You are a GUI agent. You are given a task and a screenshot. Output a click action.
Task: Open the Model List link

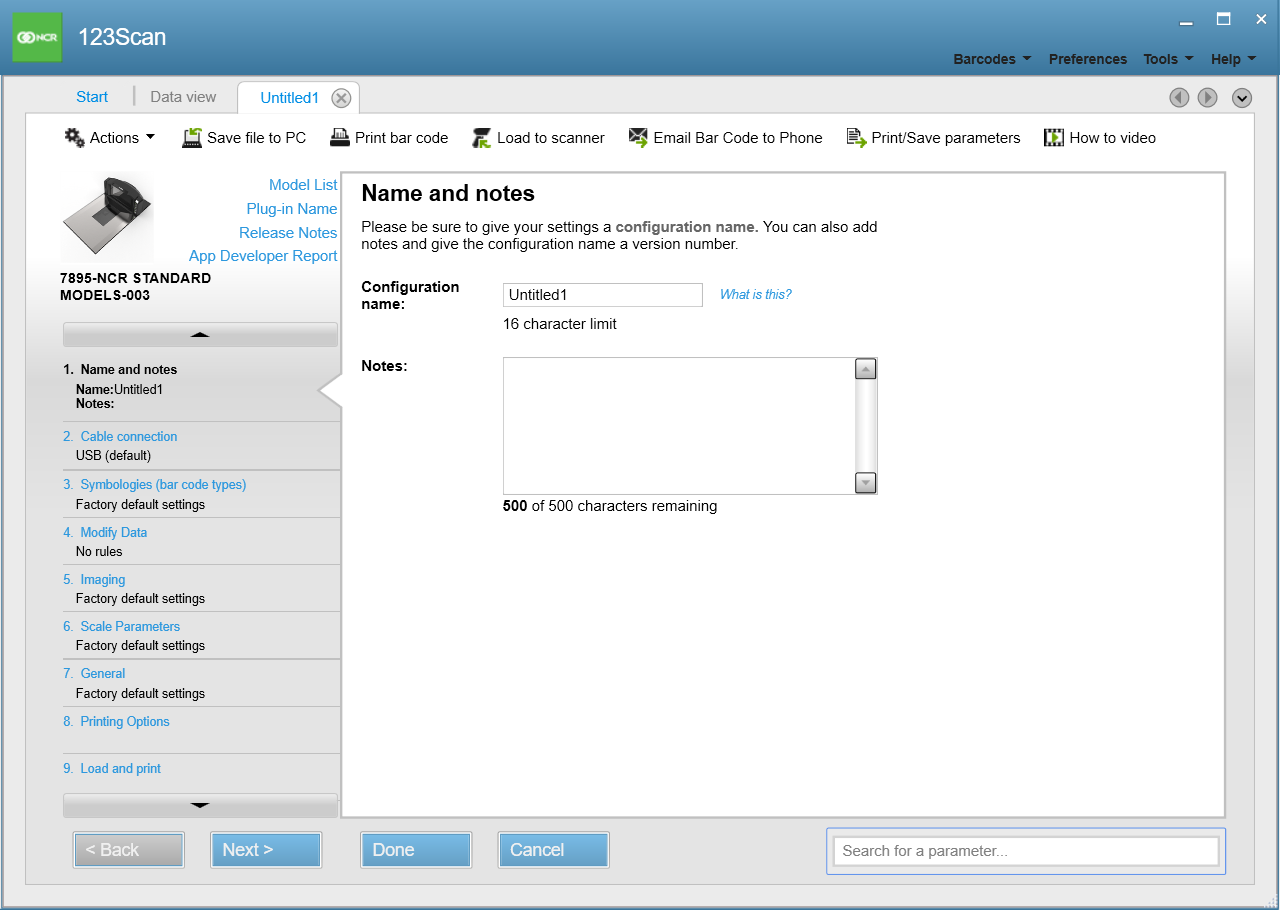(303, 185)
